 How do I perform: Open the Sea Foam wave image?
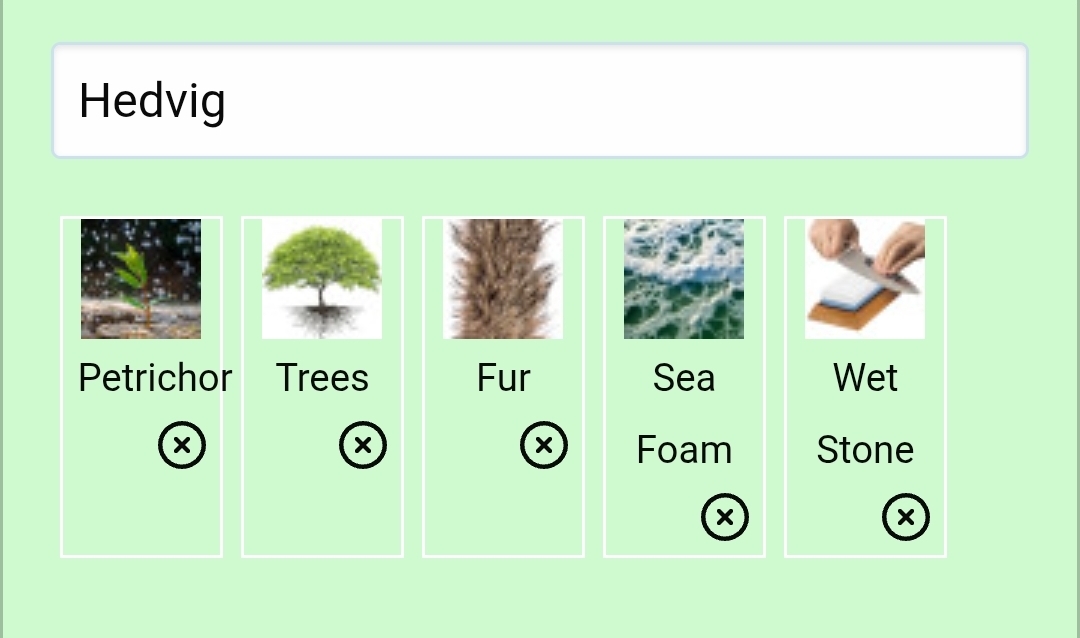(684, 279)
